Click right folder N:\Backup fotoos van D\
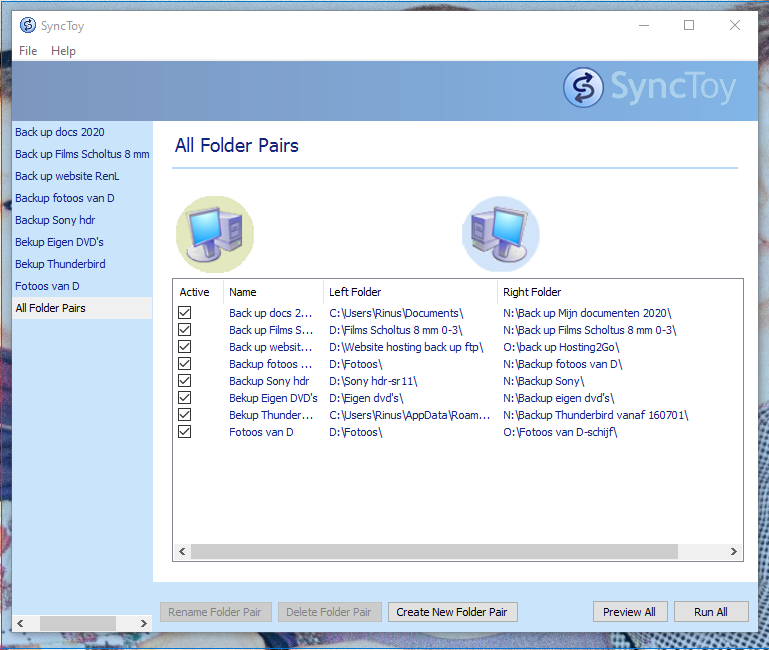This screenshot has width=769, height=650. (563, 364)
